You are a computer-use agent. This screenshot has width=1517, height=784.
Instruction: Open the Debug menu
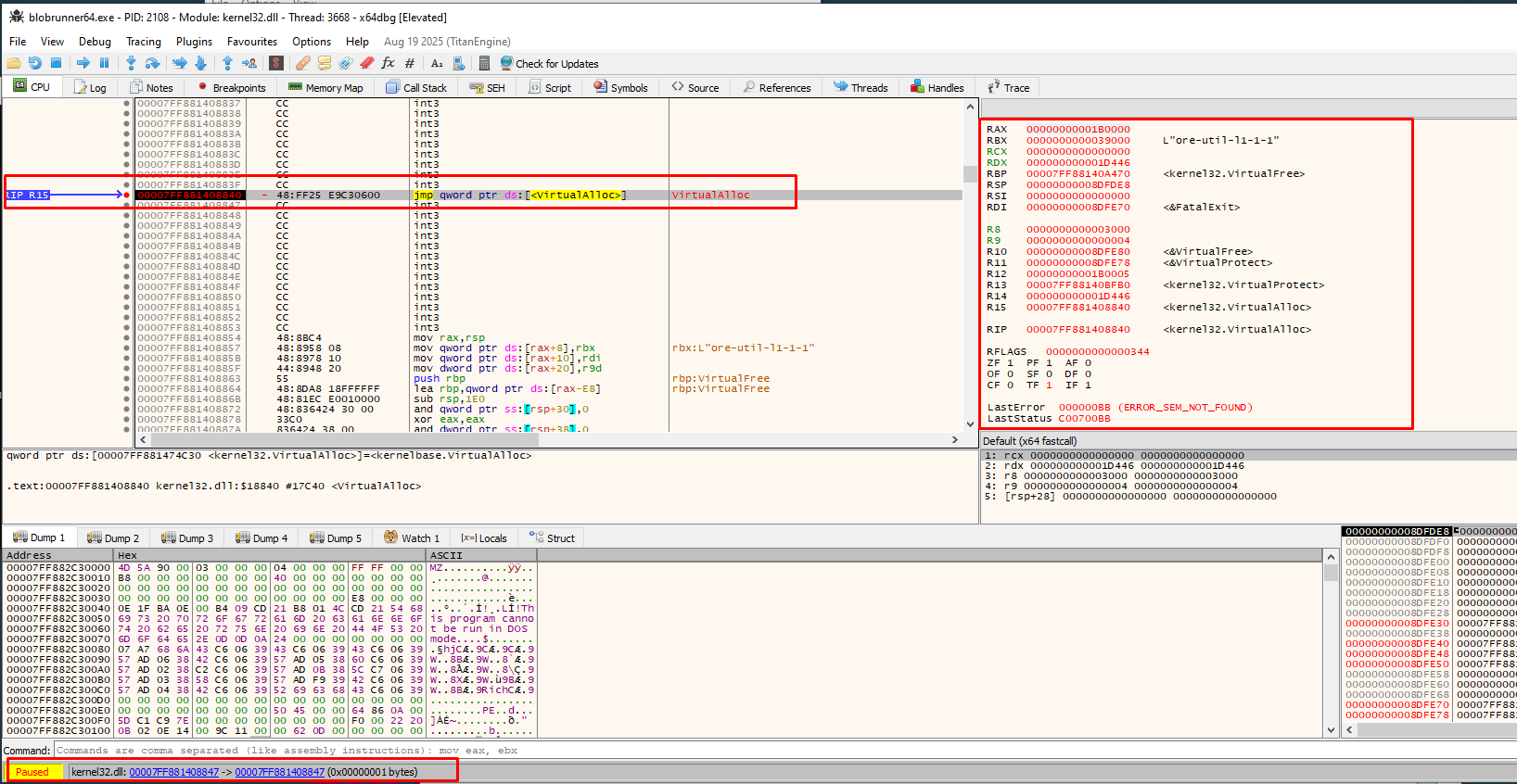click(x=95, y=42)
